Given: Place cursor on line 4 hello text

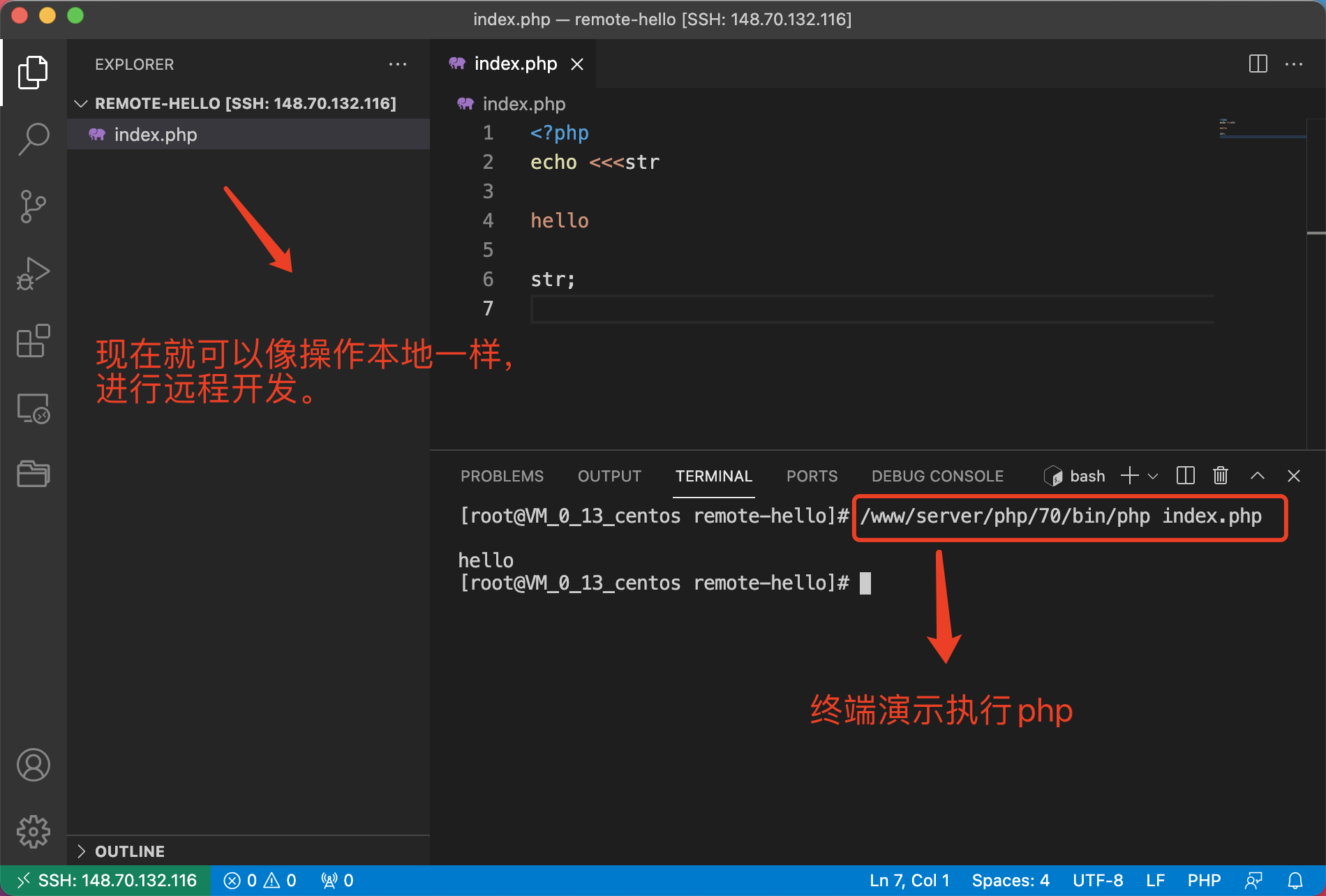Looking at the screenshot, I should tap(560, 221).
